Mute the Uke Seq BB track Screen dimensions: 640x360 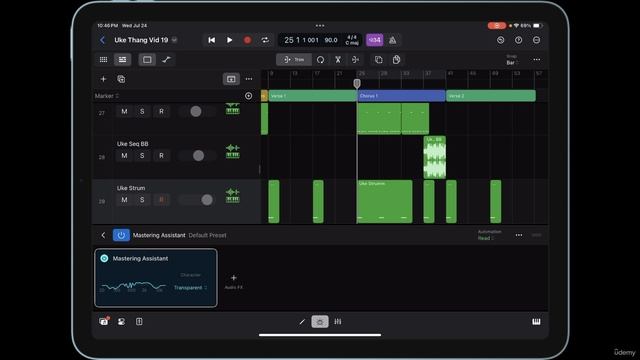124,156
